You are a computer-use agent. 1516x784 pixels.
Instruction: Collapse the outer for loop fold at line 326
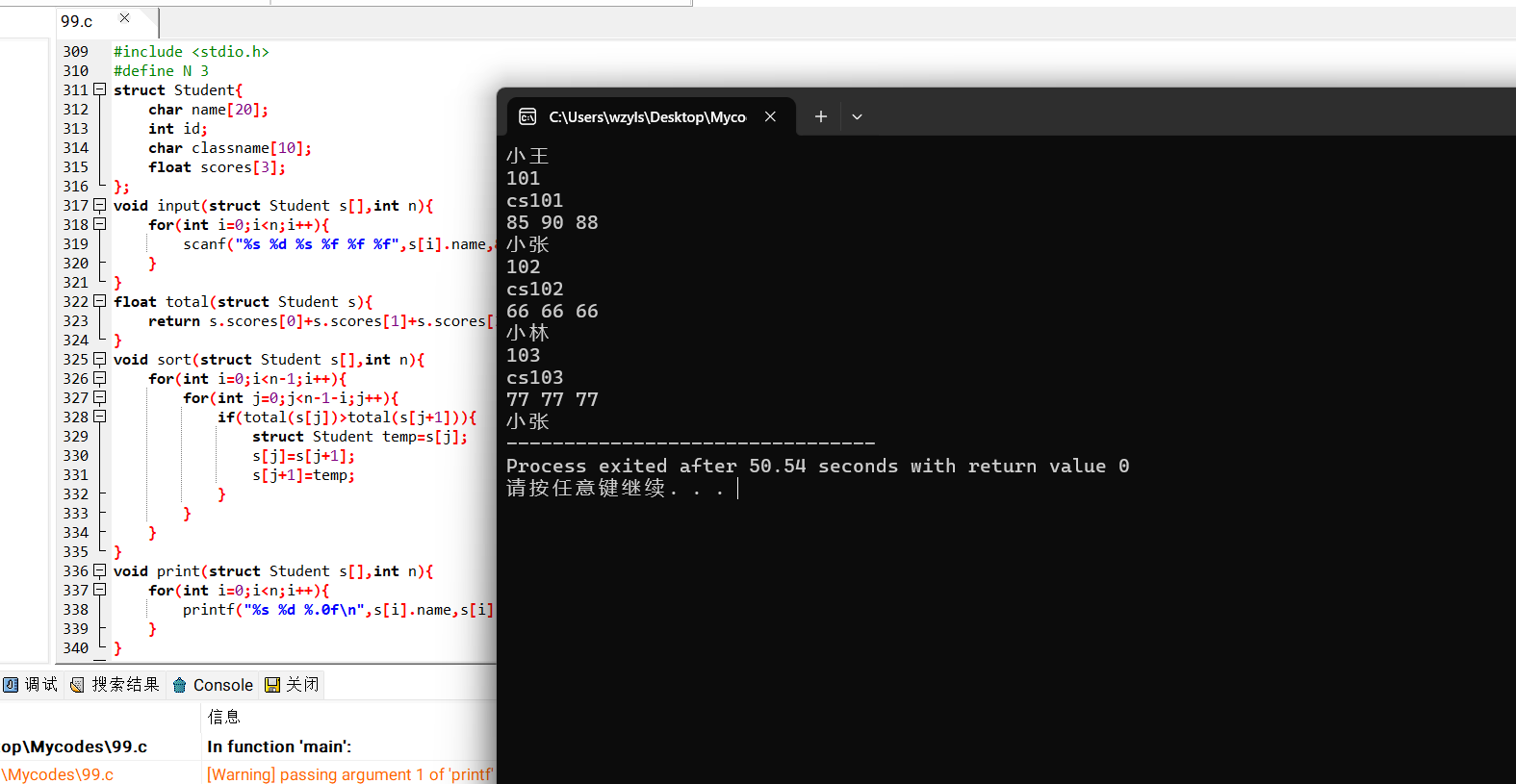point(99,378)
